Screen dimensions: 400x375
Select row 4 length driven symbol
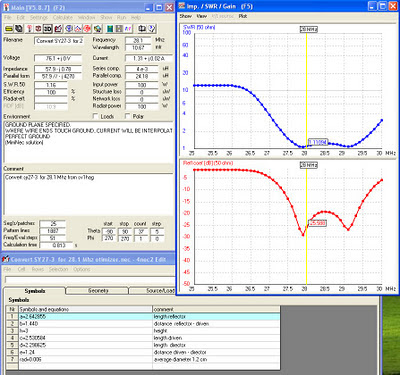point(86,338)
